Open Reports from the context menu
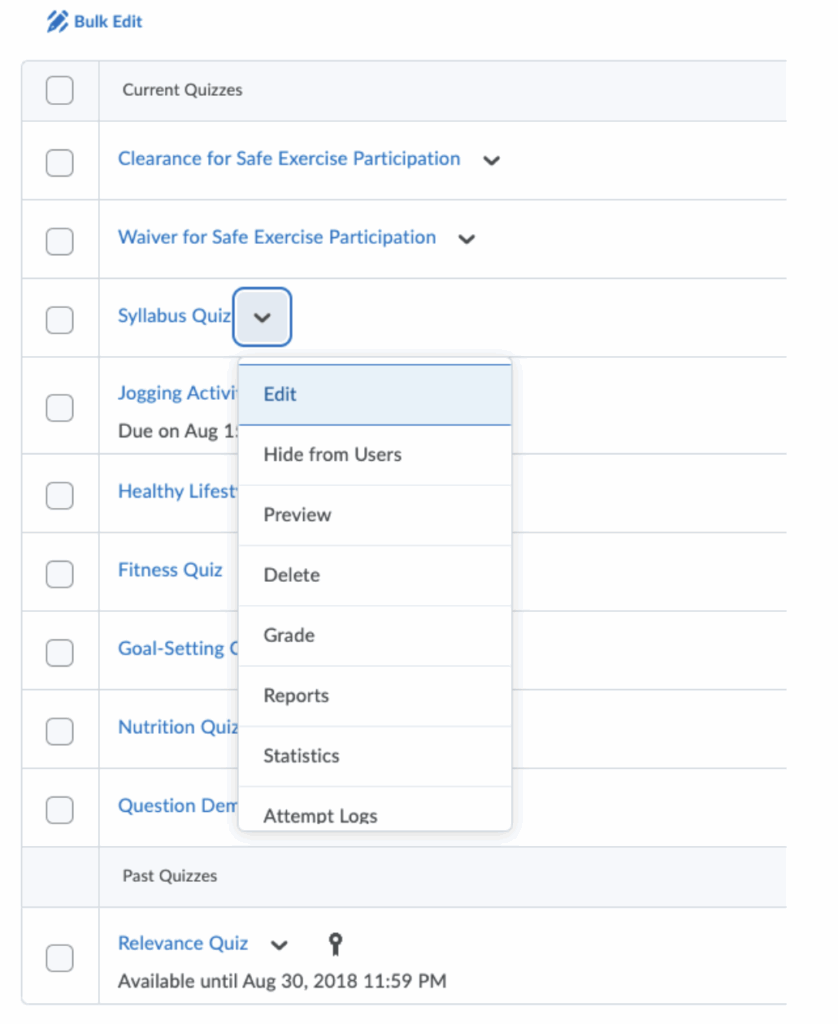The image size is (838, 1024). point(296,696)
